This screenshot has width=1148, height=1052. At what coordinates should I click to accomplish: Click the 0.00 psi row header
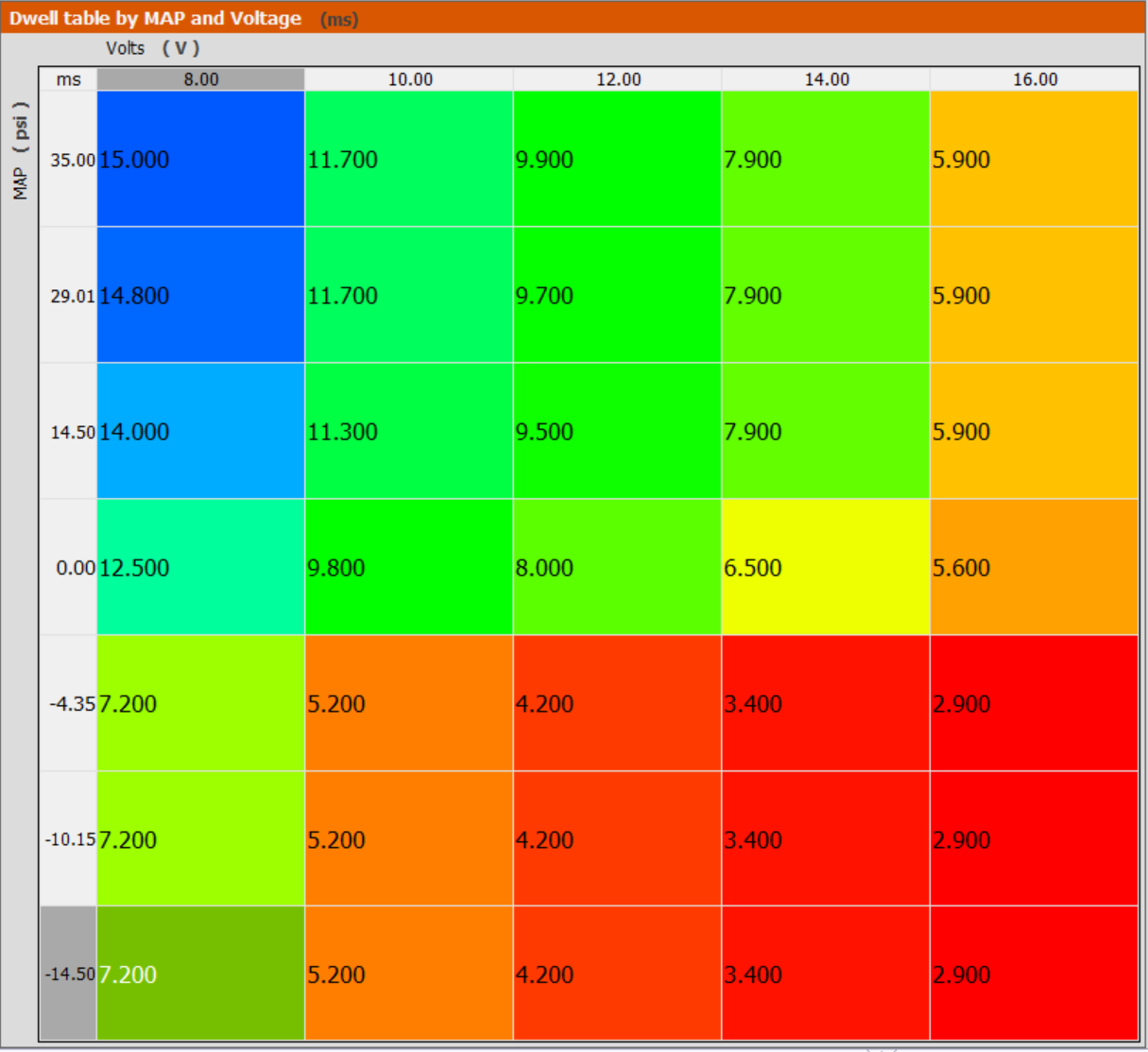click(69, 567)
